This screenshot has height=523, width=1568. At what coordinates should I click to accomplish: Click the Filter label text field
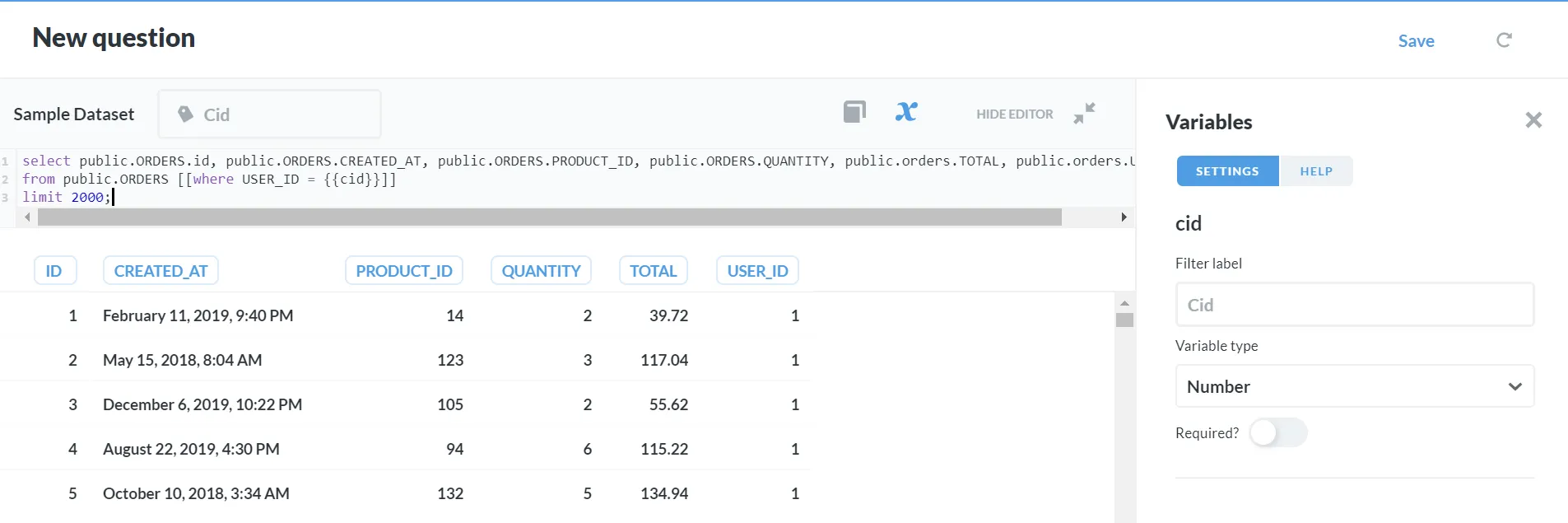[x=1355, y=305]
